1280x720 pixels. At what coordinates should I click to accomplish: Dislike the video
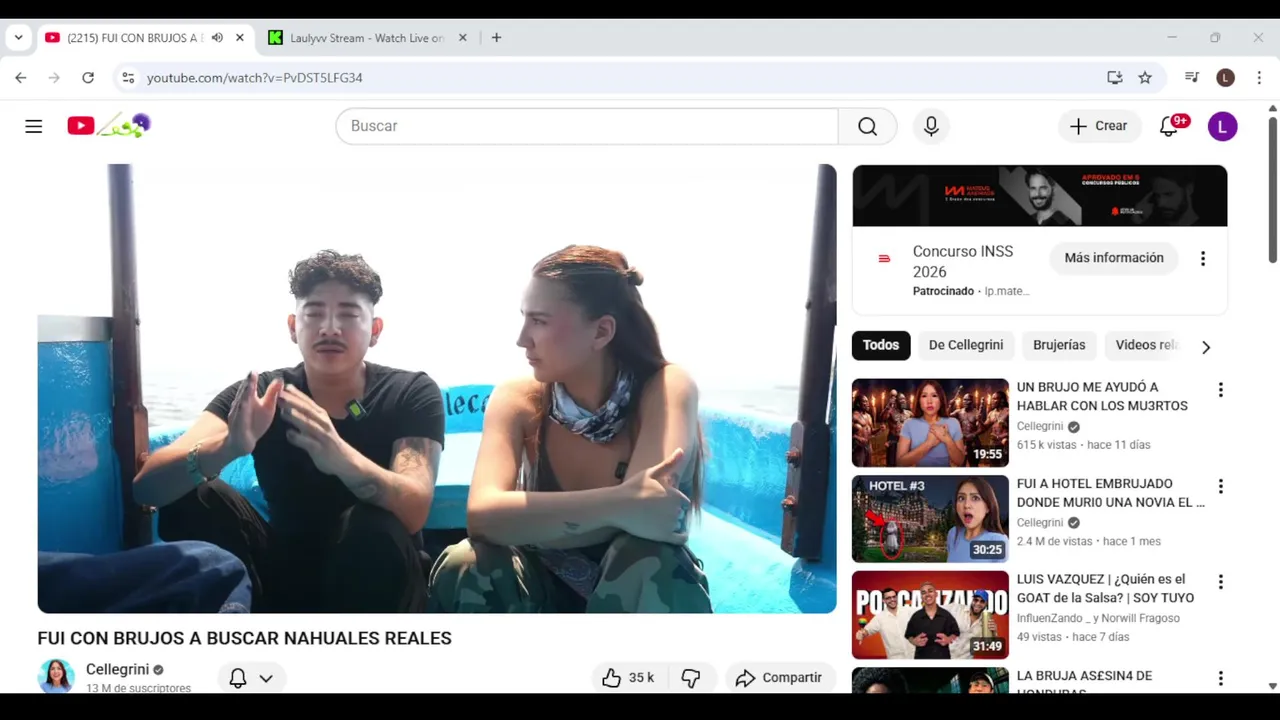tap(691, 678)
